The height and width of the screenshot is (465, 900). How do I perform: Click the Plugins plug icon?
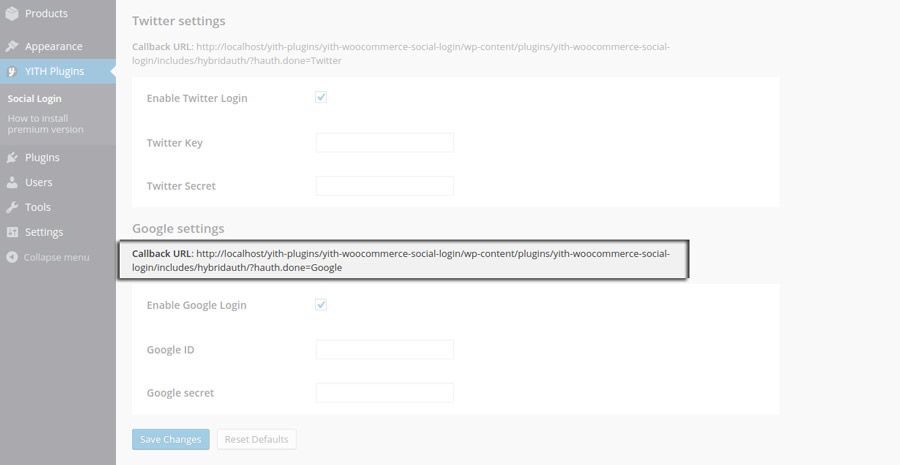12,158
